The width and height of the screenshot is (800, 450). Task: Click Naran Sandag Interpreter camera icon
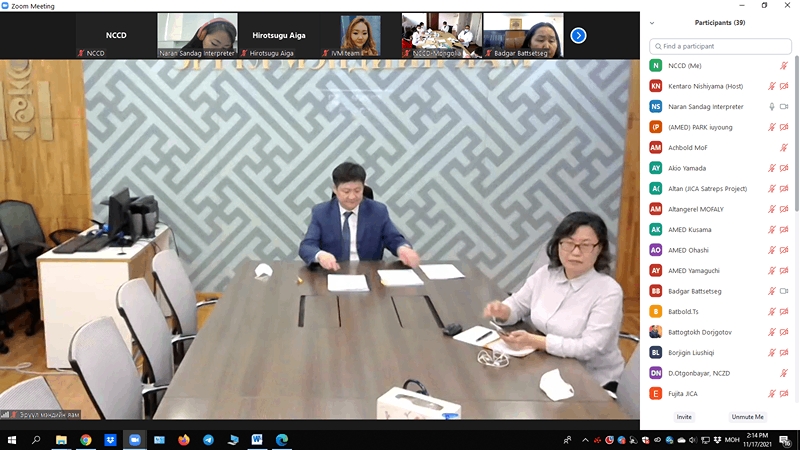tap(784, 107)
